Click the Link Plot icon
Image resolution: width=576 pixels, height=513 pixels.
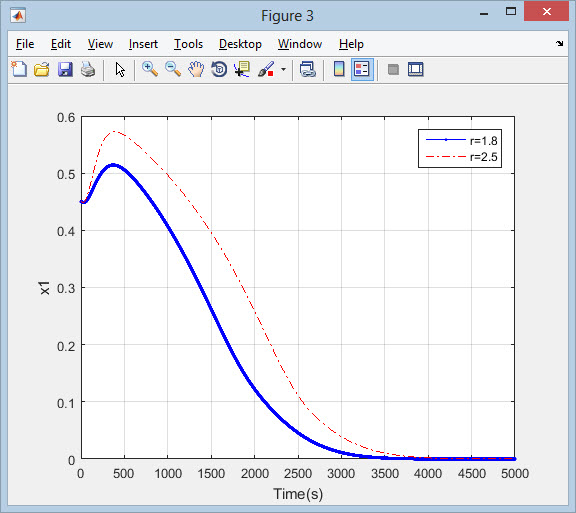click(307, 69)
